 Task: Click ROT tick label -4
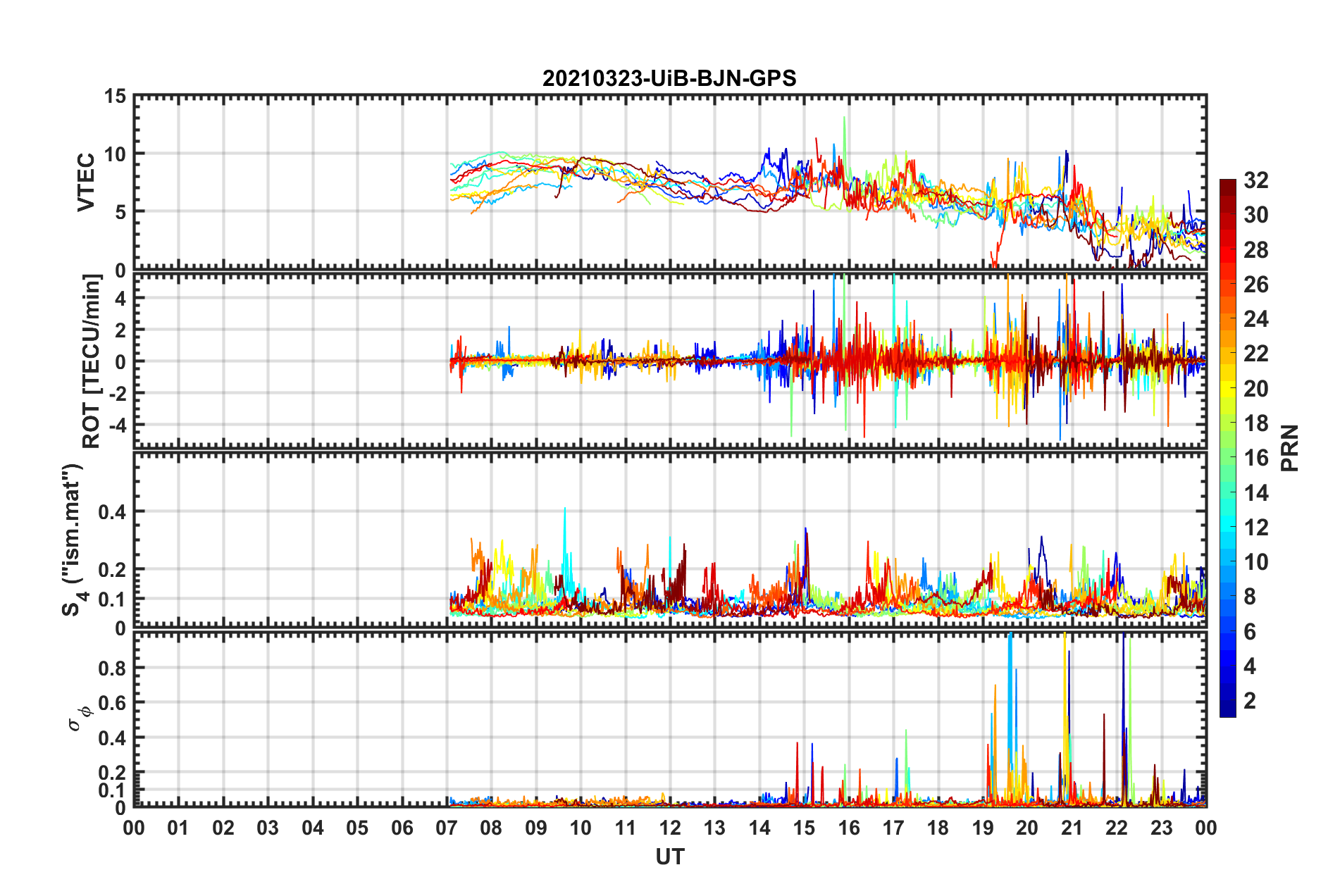[116, 425]
